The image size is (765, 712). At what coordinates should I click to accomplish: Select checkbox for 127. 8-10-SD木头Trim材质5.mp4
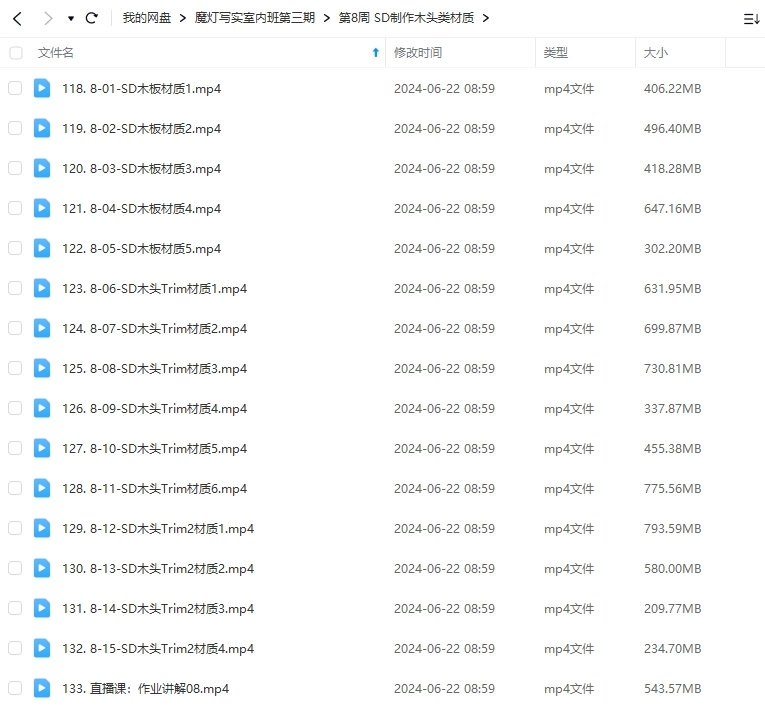point(15,448)
